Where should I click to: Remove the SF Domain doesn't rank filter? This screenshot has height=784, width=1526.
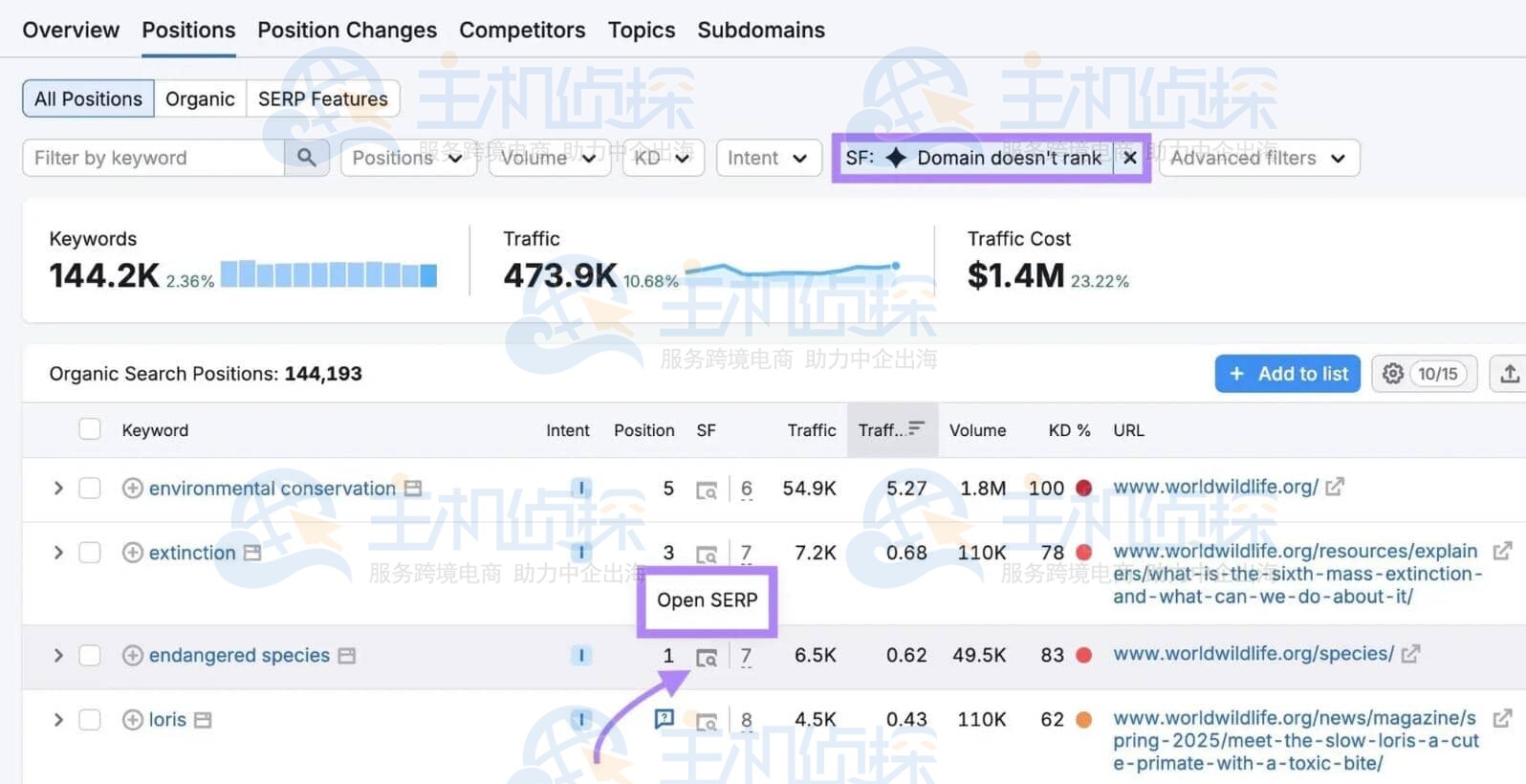click(1130, 158)
